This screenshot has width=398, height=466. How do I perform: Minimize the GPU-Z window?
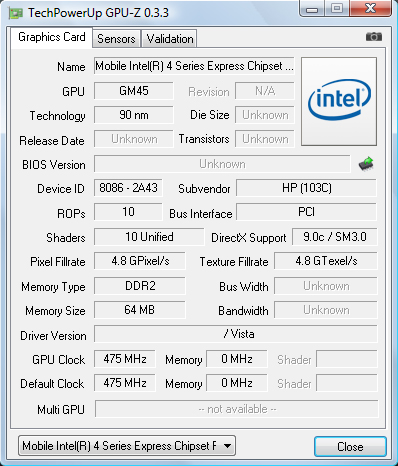pos(312,9)
